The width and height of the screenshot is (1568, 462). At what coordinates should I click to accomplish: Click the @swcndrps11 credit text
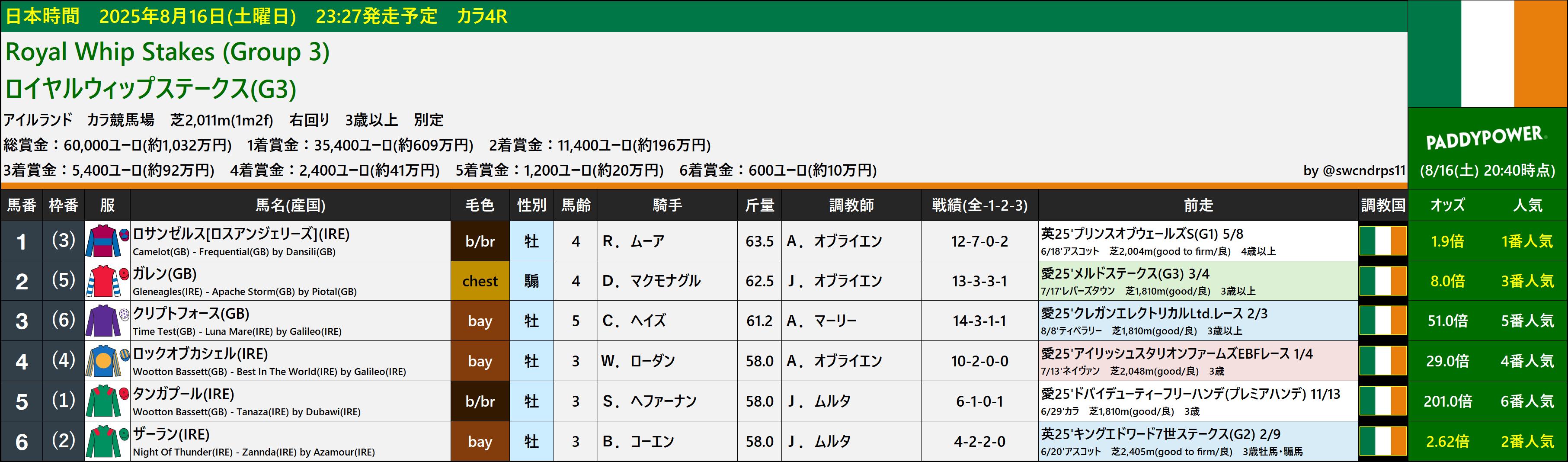[1354, 170]
